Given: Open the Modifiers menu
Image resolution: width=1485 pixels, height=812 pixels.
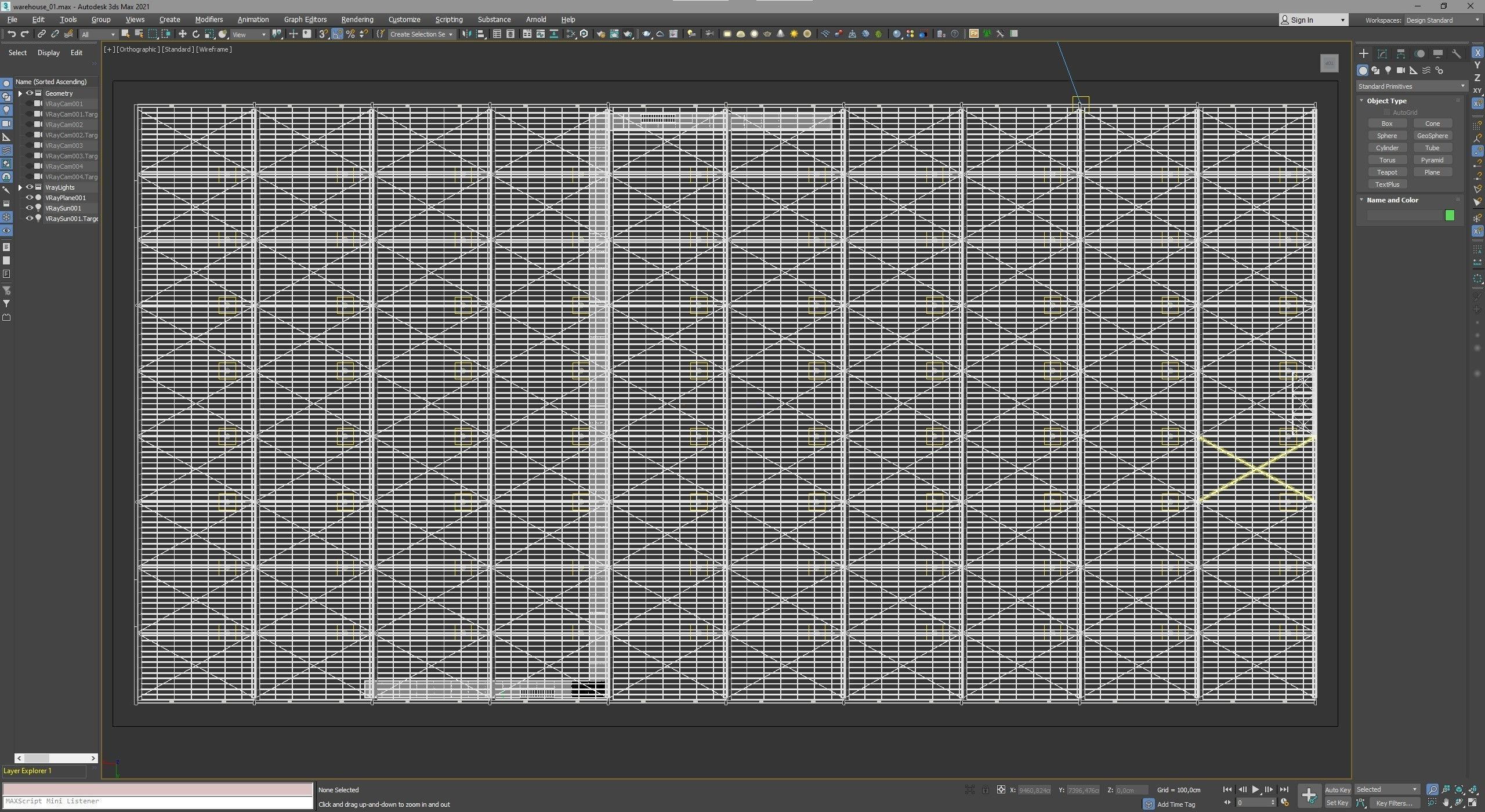Looking at the screenshot, I should coord(209,20).
